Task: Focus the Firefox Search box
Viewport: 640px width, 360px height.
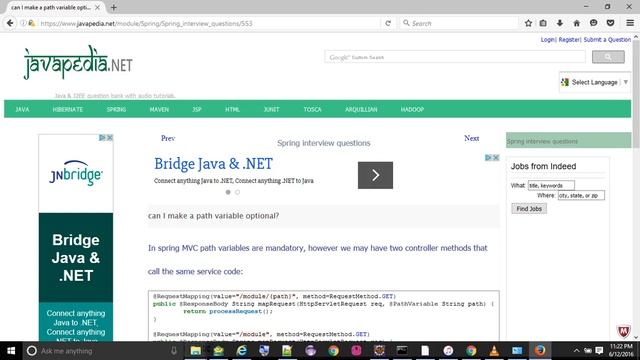Action: 459,23
